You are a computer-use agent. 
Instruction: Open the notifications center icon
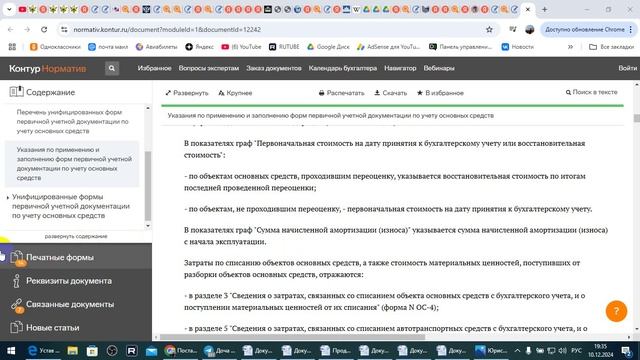coord(626,351)
